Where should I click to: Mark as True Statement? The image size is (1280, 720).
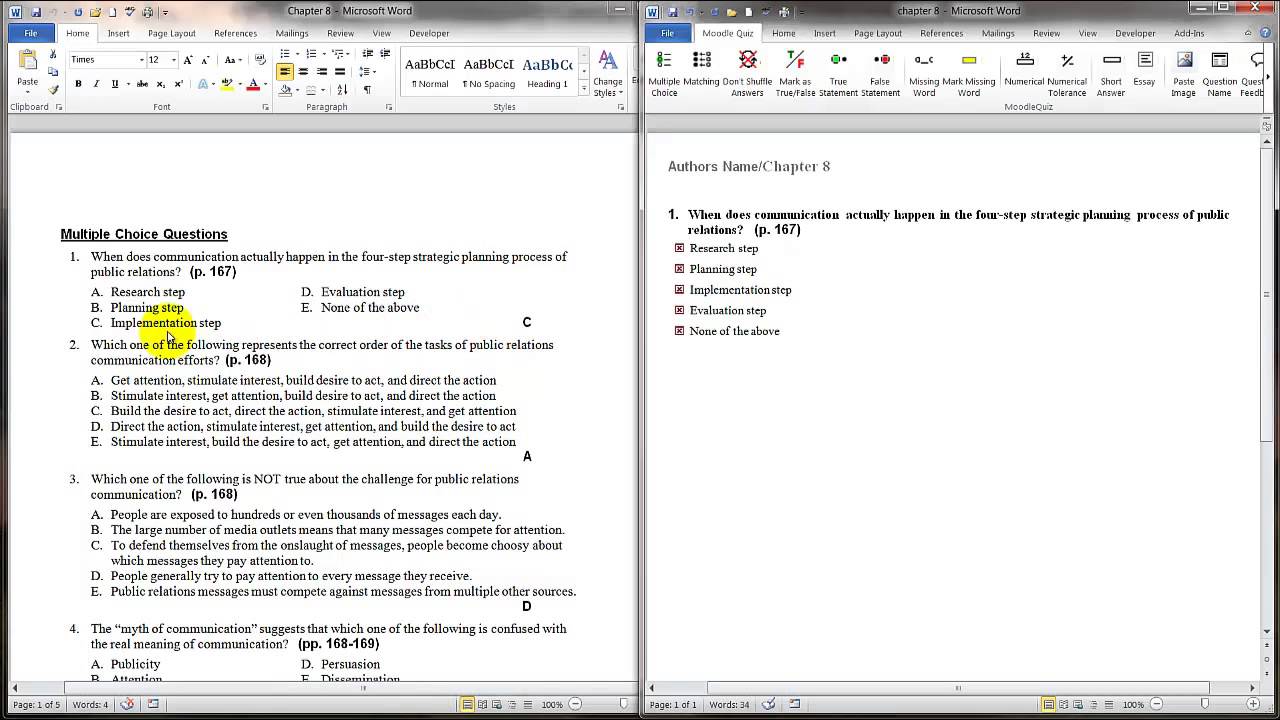point(838,74)
